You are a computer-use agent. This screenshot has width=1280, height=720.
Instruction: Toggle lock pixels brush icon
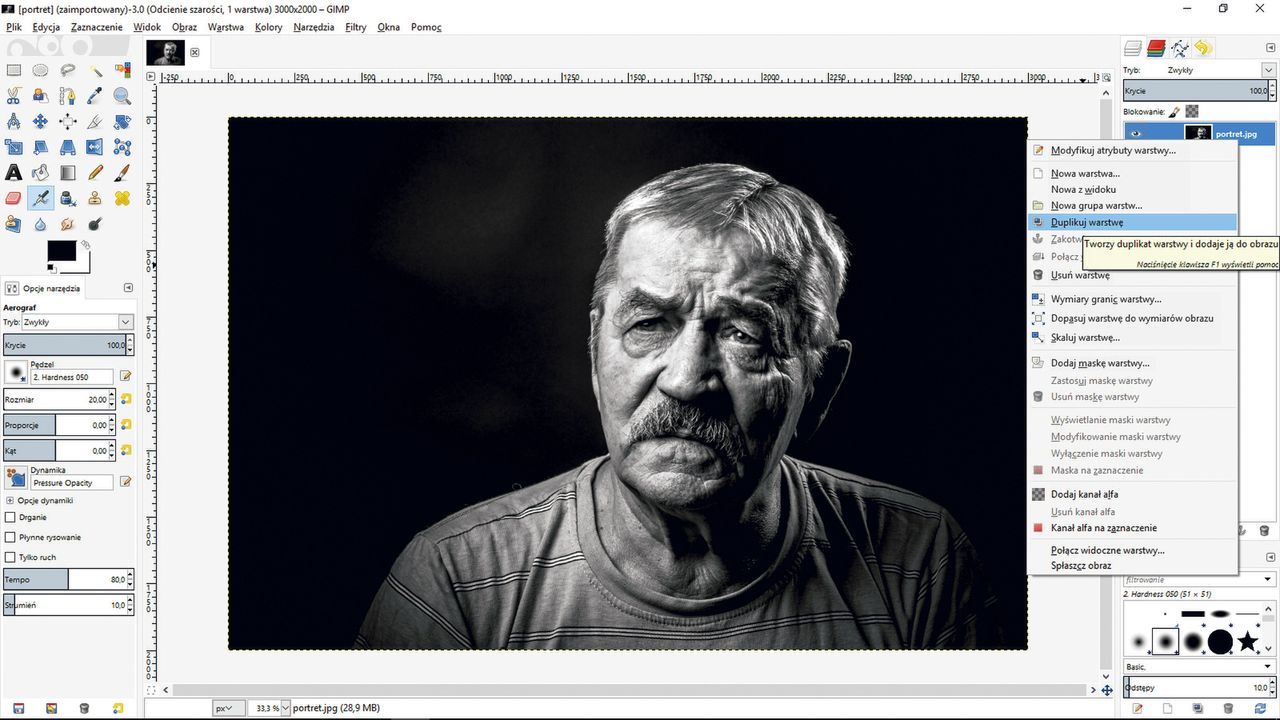(1174, 111)
